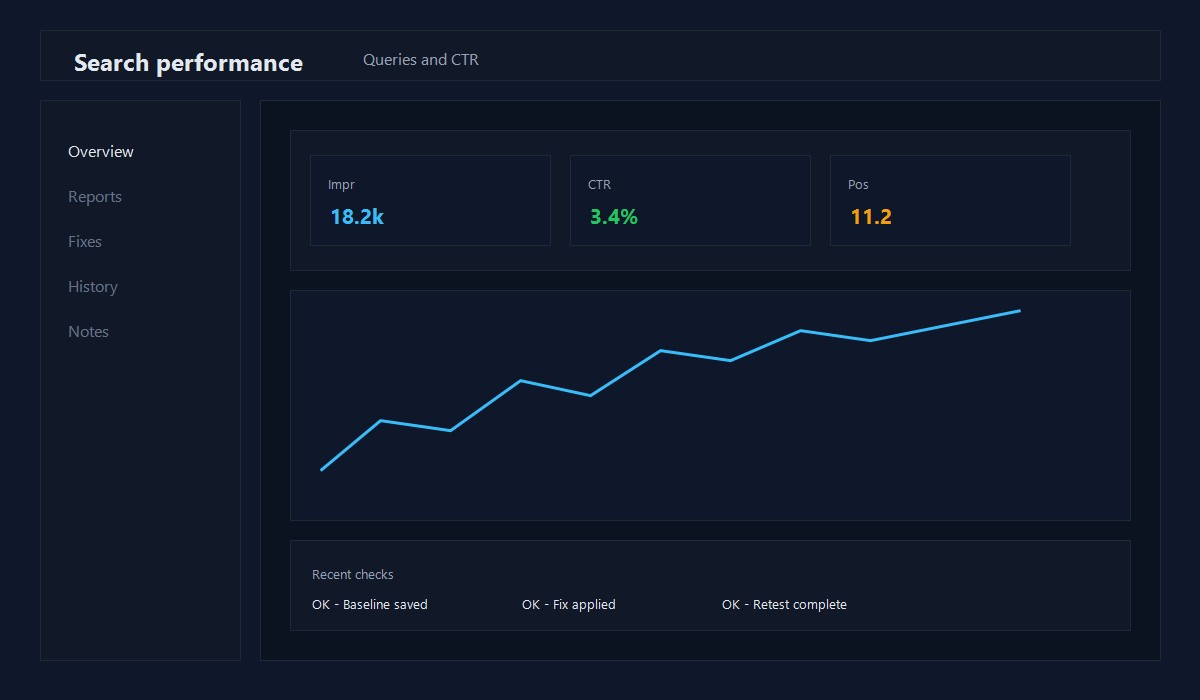Navigate to the Fixes page
This screenshot has width=1200, height=700.
tap(84, 241)
